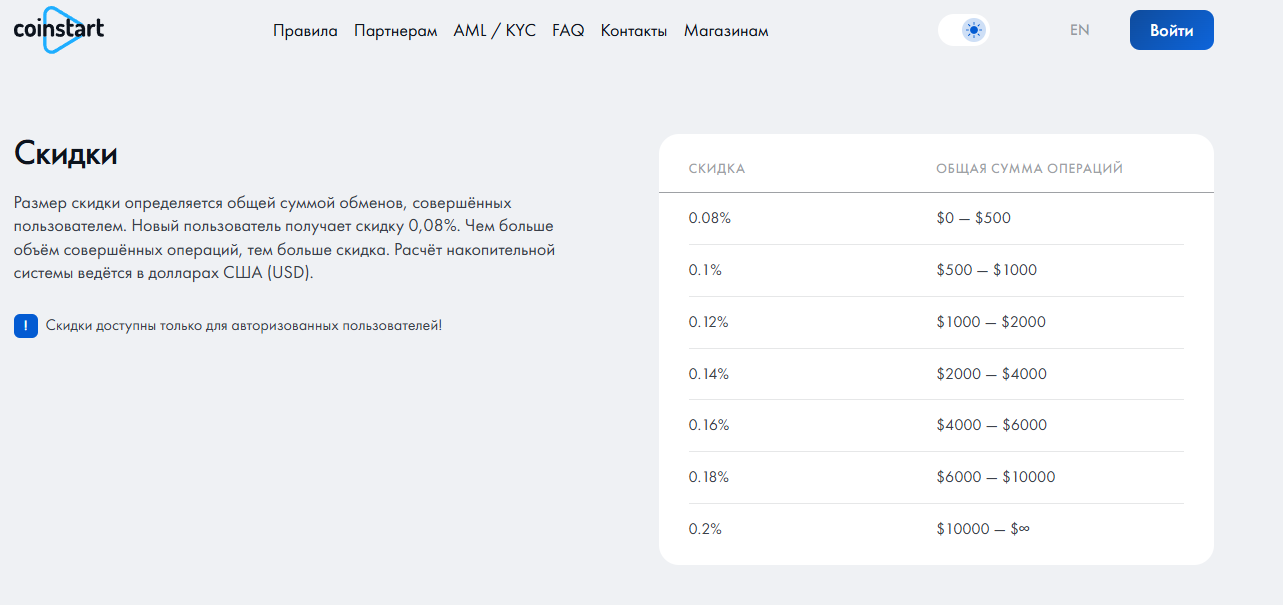
Task: Click the Скидки page heading
Action: 66,154
